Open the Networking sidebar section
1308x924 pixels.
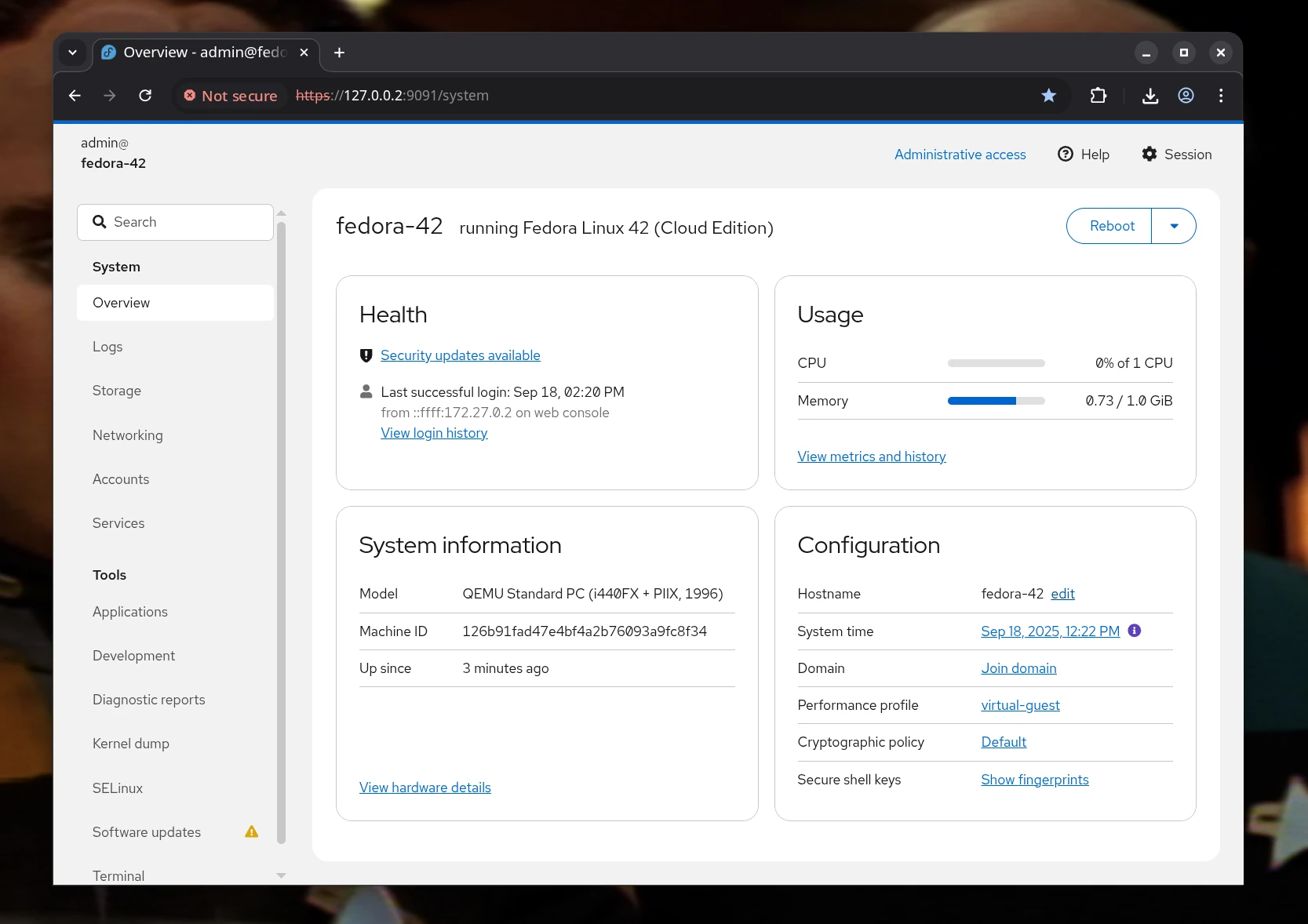[127, 435]
